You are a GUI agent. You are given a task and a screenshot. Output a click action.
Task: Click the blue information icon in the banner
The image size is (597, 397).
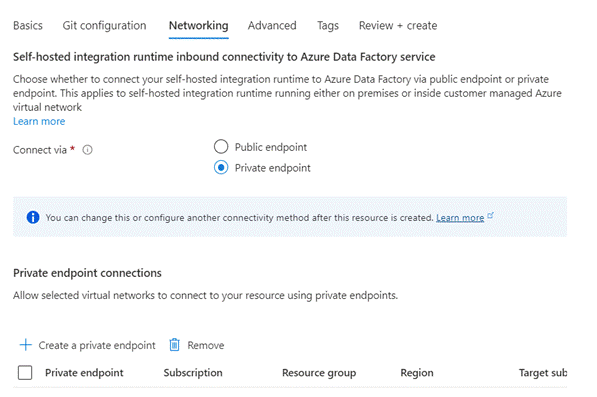coord(33,217)
